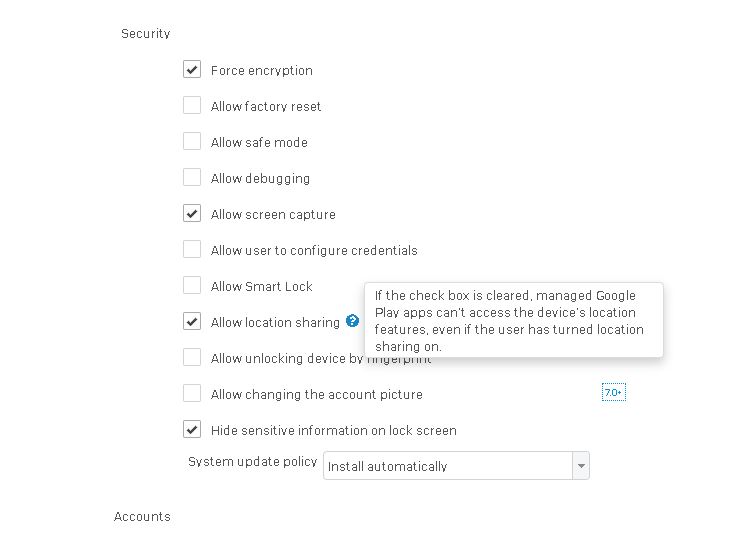
Task: Disable Allow screen capture
Action: [x=192, y=213]
